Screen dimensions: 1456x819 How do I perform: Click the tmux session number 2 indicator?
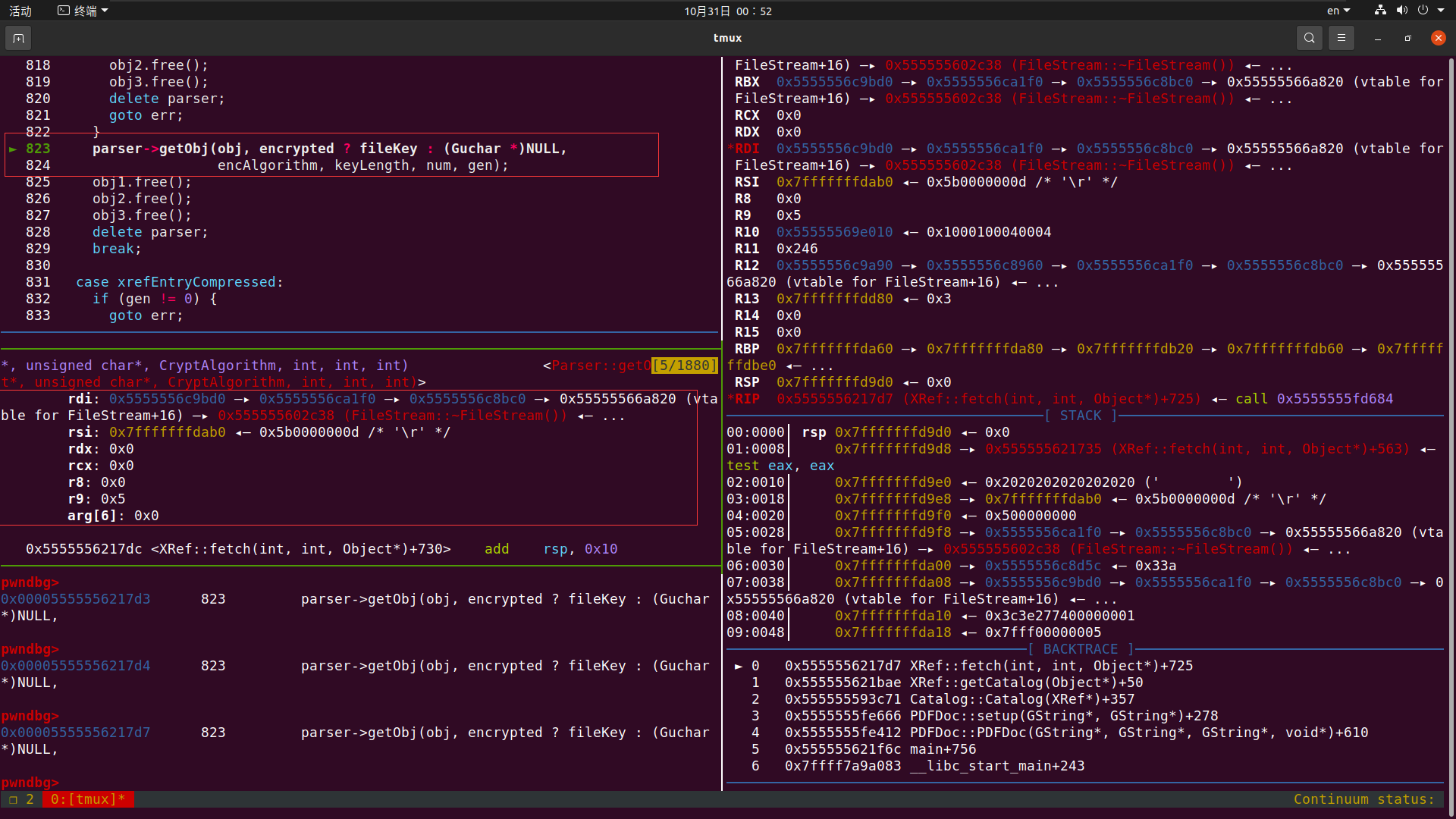30,799
